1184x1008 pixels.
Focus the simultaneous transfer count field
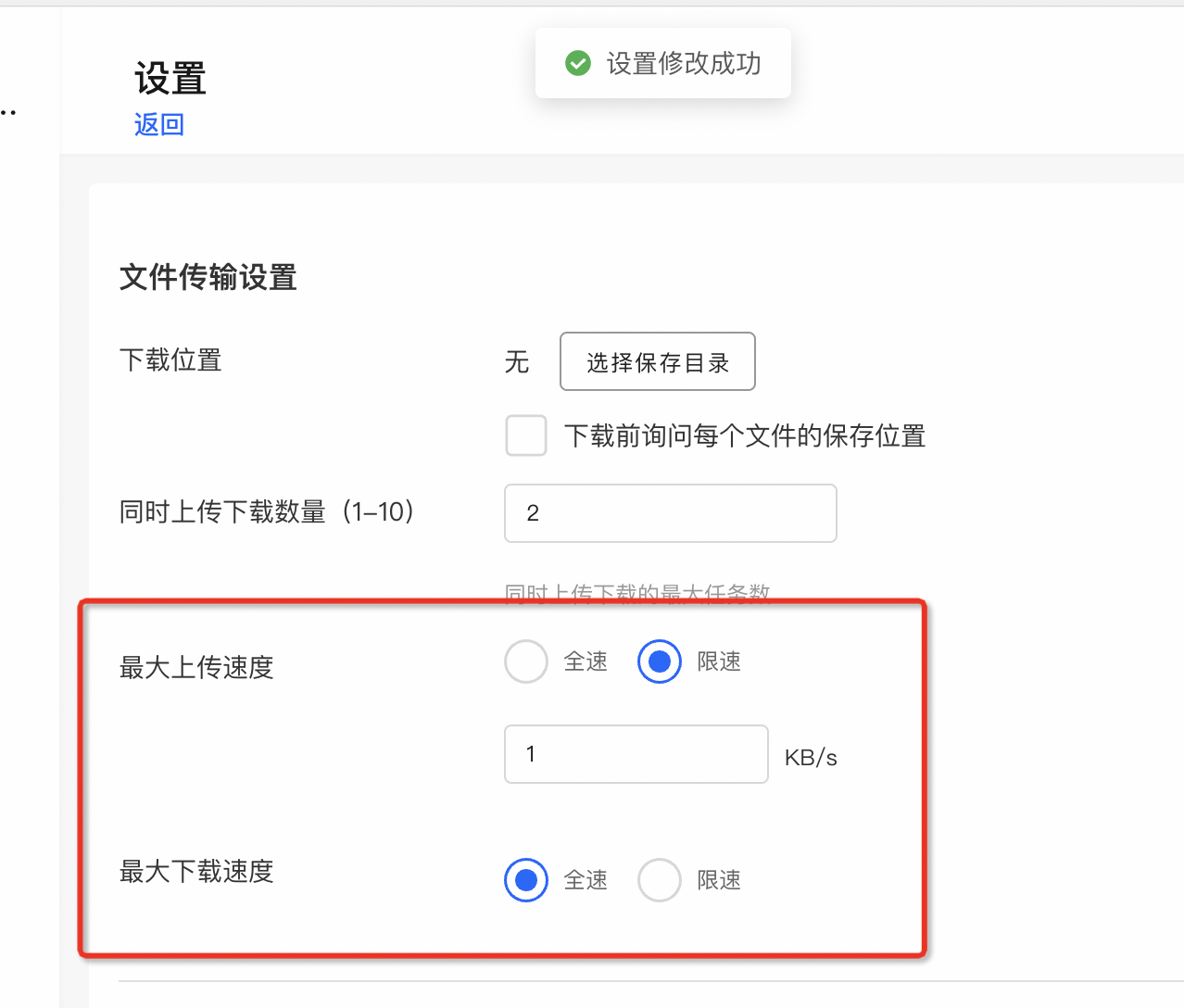pyautogui.click(x=671, y=513)
